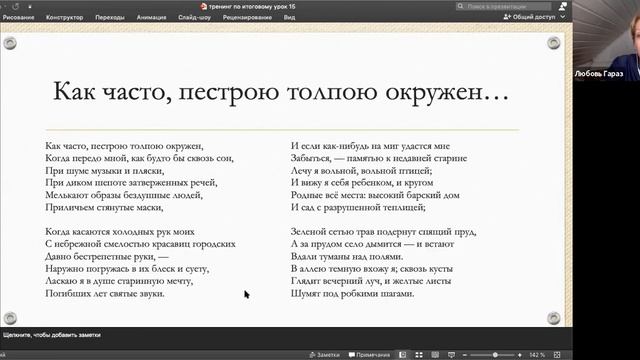Go to the Рецензирование tab
Image resolution: width=640 pixels, height=360 pixels.
click(x=247, y=18)
